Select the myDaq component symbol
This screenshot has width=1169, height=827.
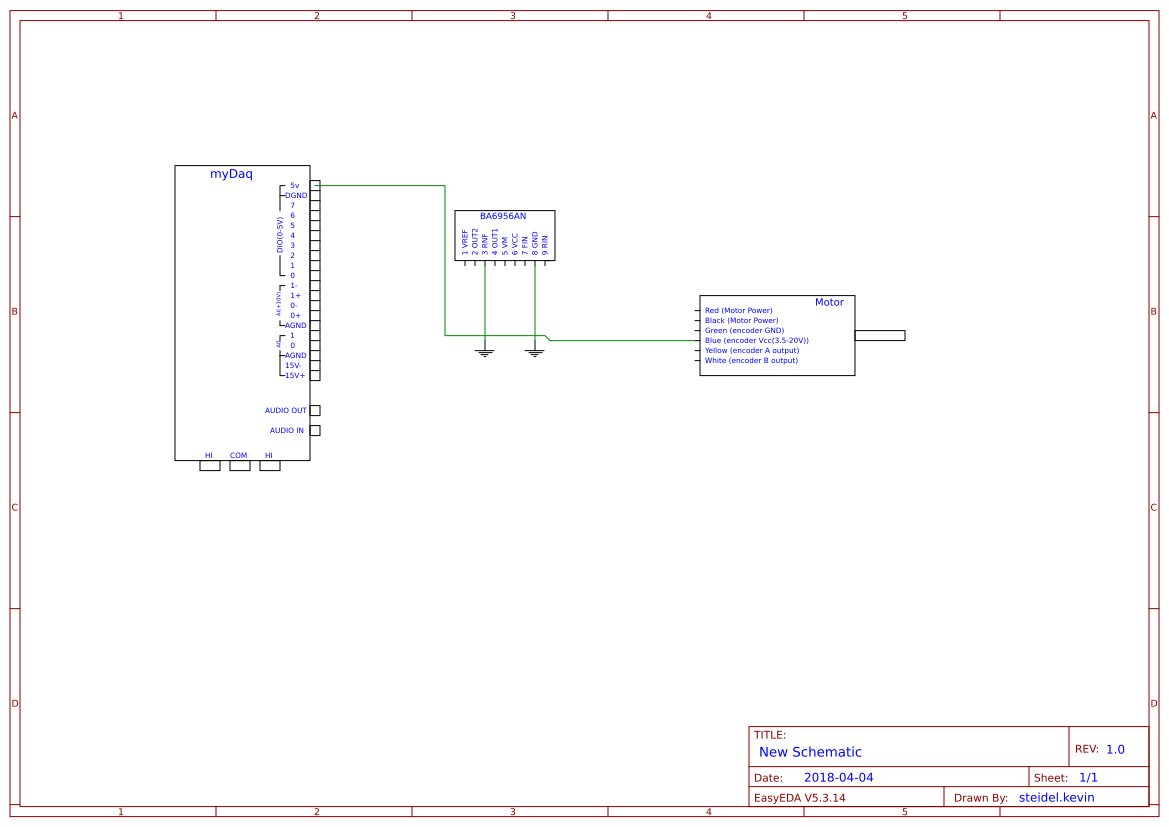pyautogui.click(x=242, y=310)
